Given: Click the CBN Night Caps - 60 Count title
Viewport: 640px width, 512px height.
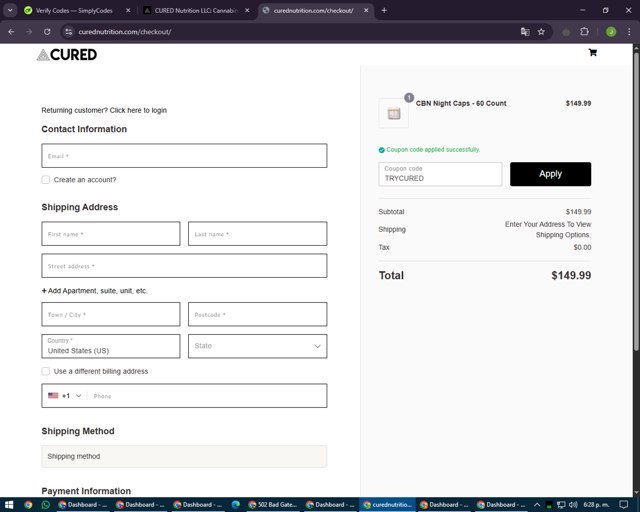Looking at the screenshot, I should [x=461, y=103].
